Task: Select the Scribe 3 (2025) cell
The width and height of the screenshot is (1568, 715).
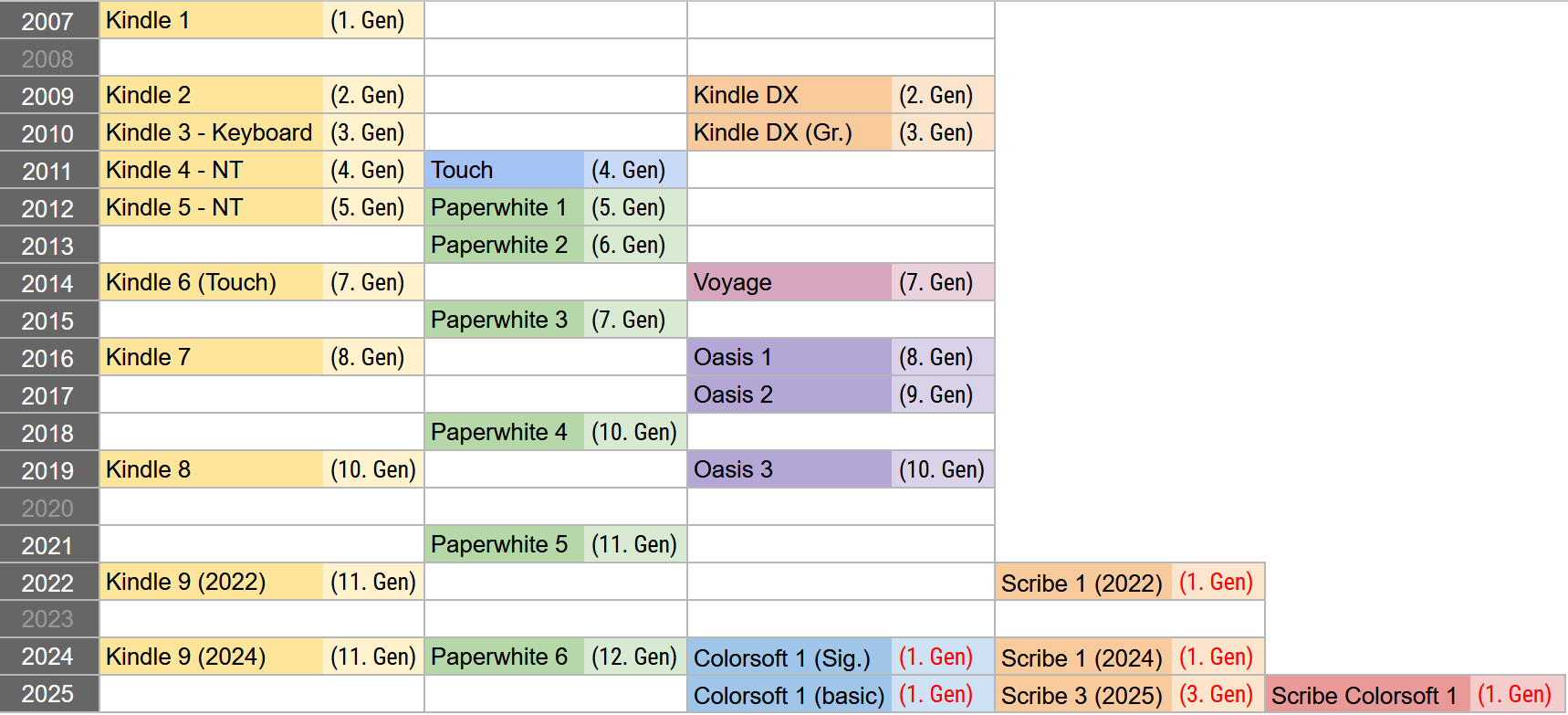Action: [x=1082, y=695]
